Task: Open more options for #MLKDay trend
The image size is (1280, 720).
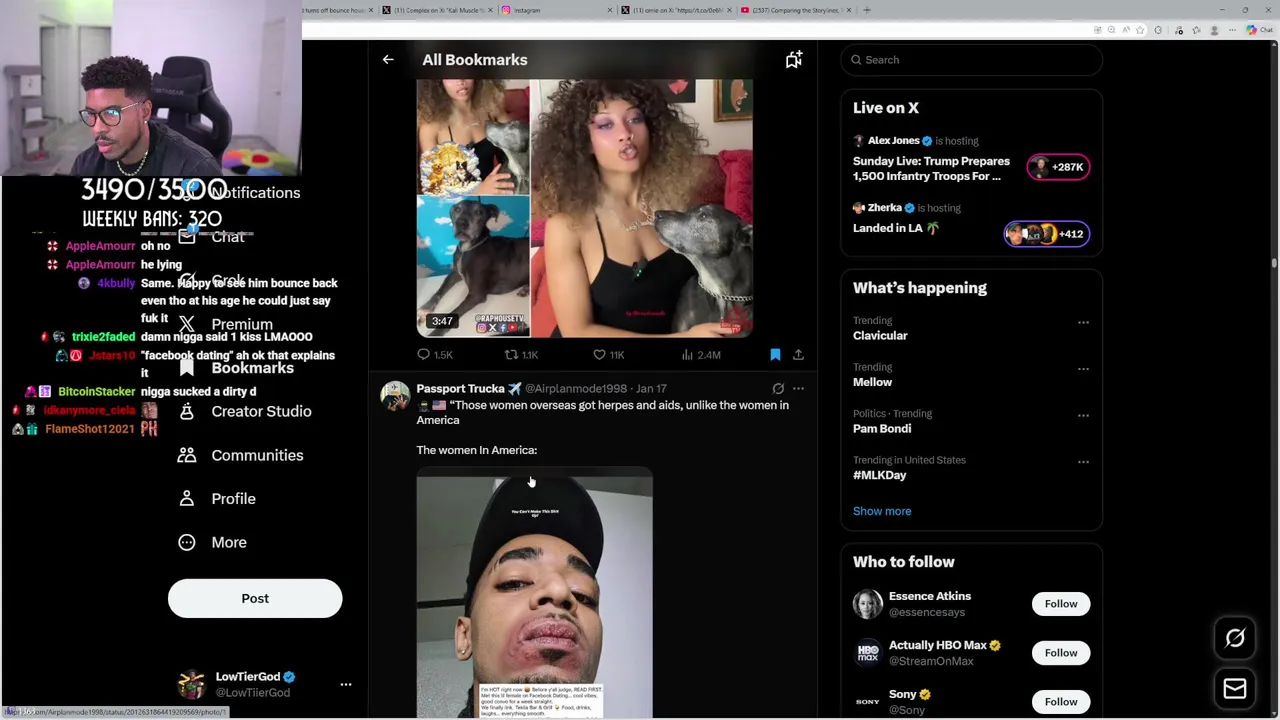Action: coord(1083,462)
